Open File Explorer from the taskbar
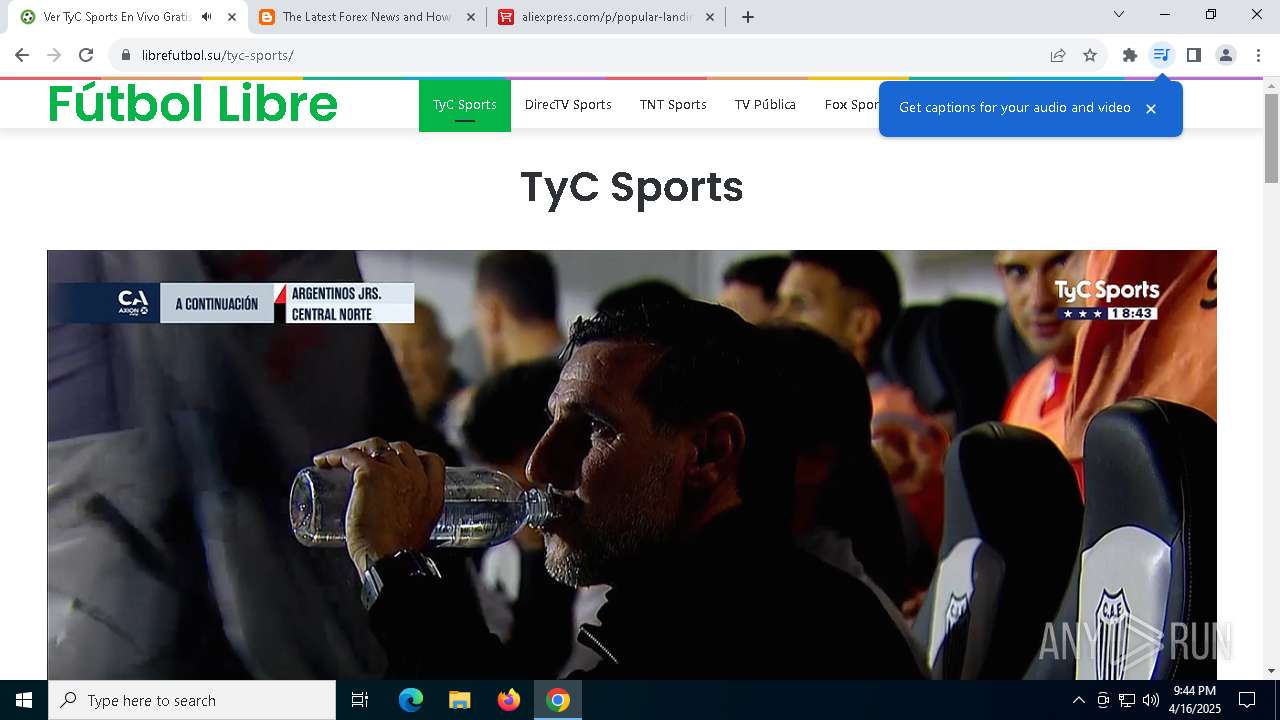Screen dimensions: 1280x720 [x=459, y=700]
